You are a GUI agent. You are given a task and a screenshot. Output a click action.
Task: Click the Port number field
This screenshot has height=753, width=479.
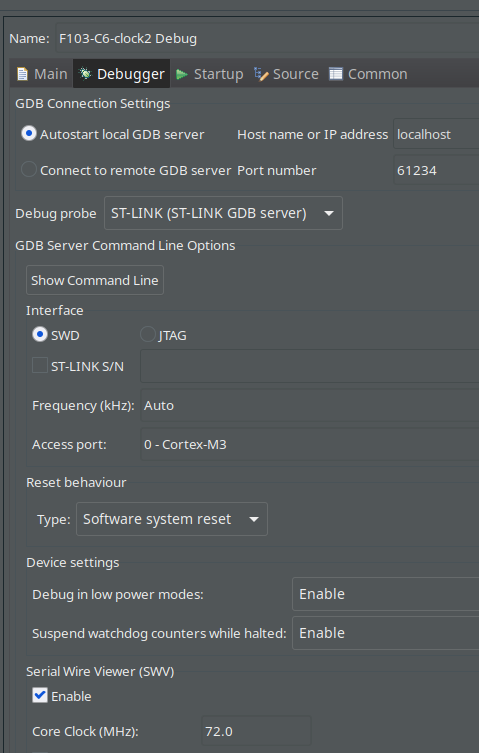436,170
